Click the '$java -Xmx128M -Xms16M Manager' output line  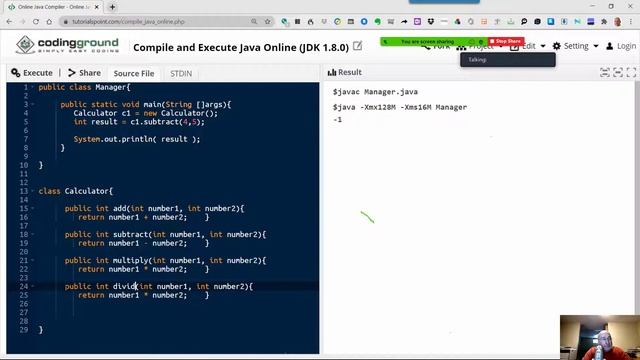point(400,107)
